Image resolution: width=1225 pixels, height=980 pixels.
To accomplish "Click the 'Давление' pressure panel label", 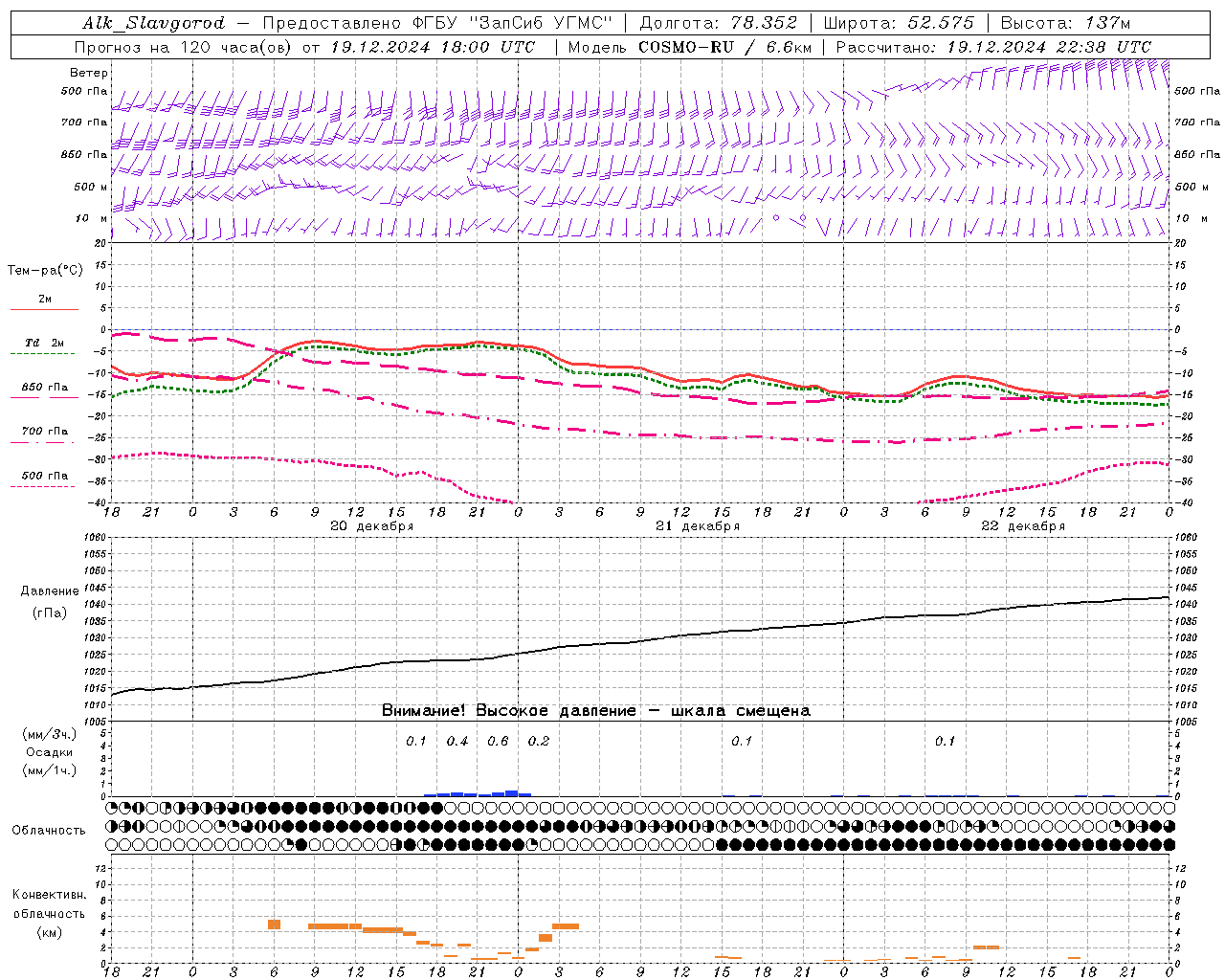I will click(x=50, y=591).
